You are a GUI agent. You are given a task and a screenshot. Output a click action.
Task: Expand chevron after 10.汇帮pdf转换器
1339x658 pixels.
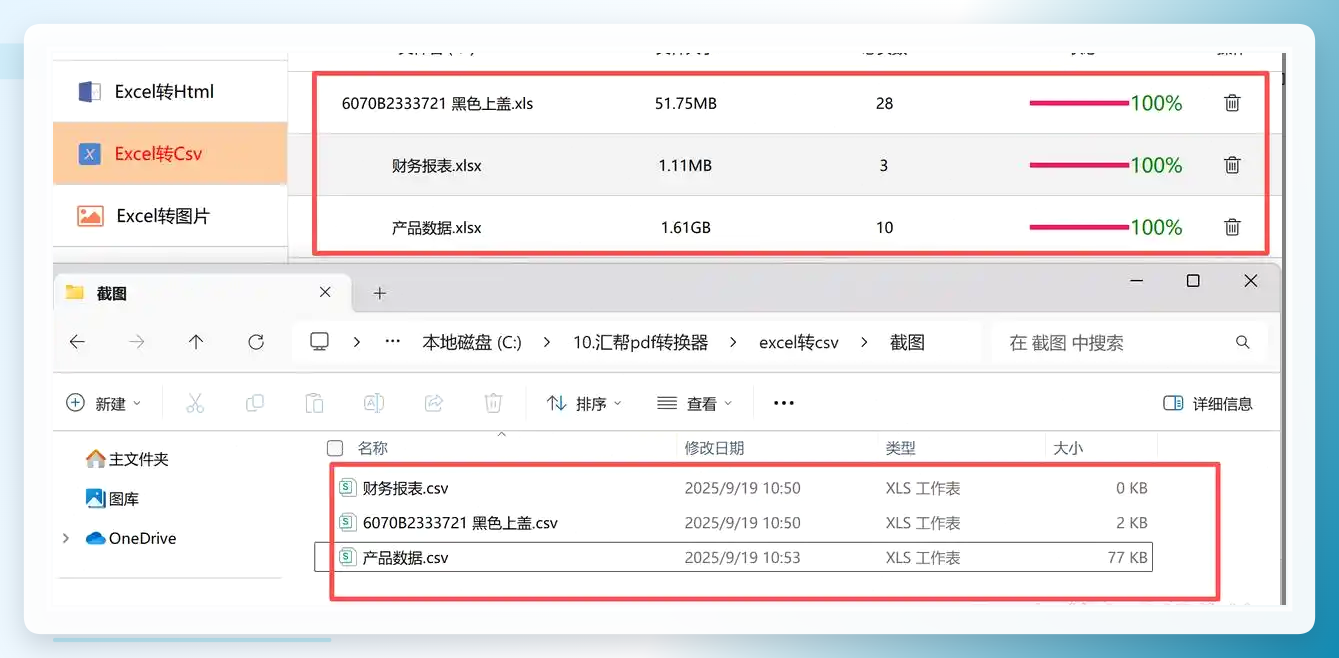[x=733, y=342]
